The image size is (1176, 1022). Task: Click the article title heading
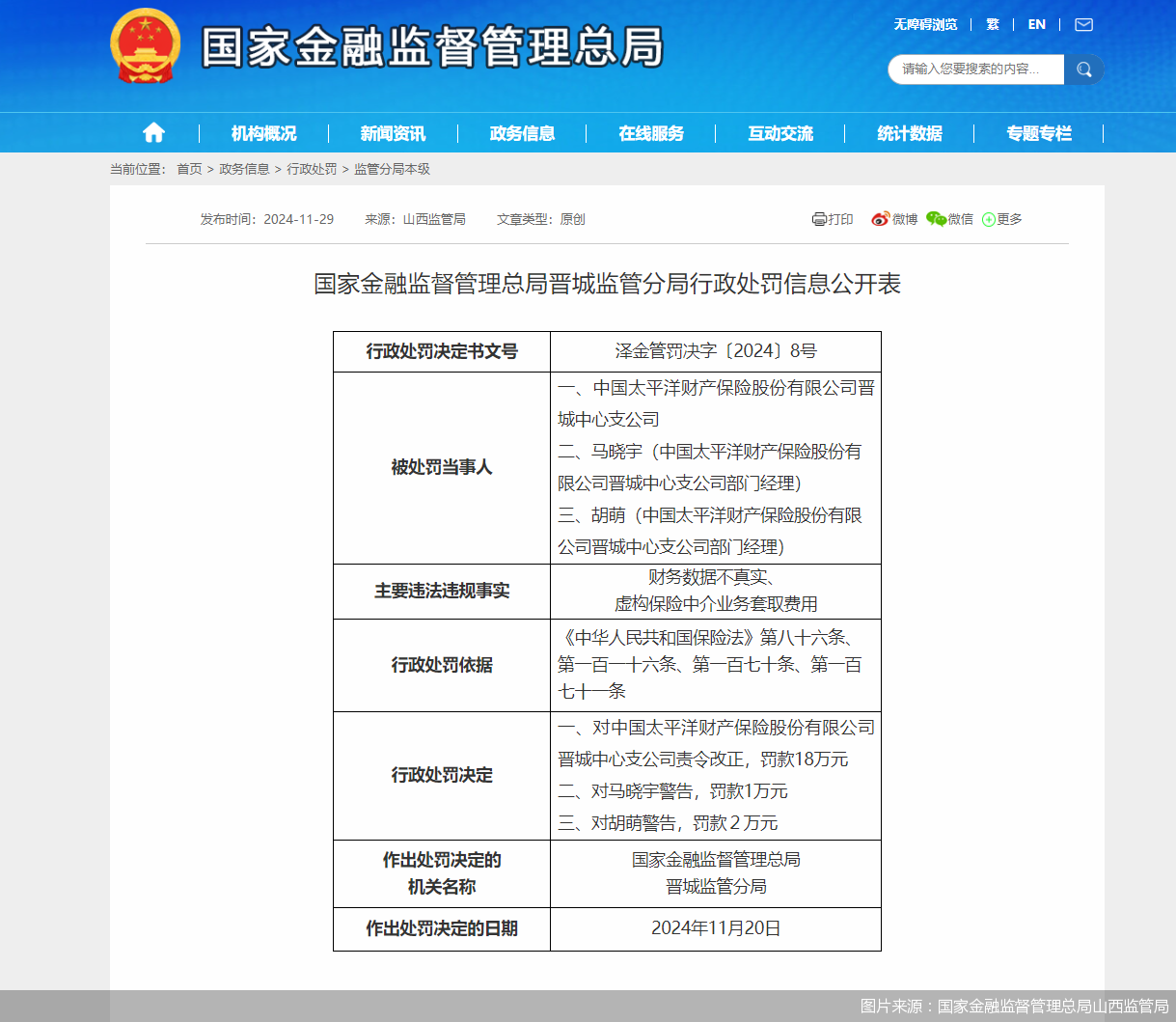607,284
